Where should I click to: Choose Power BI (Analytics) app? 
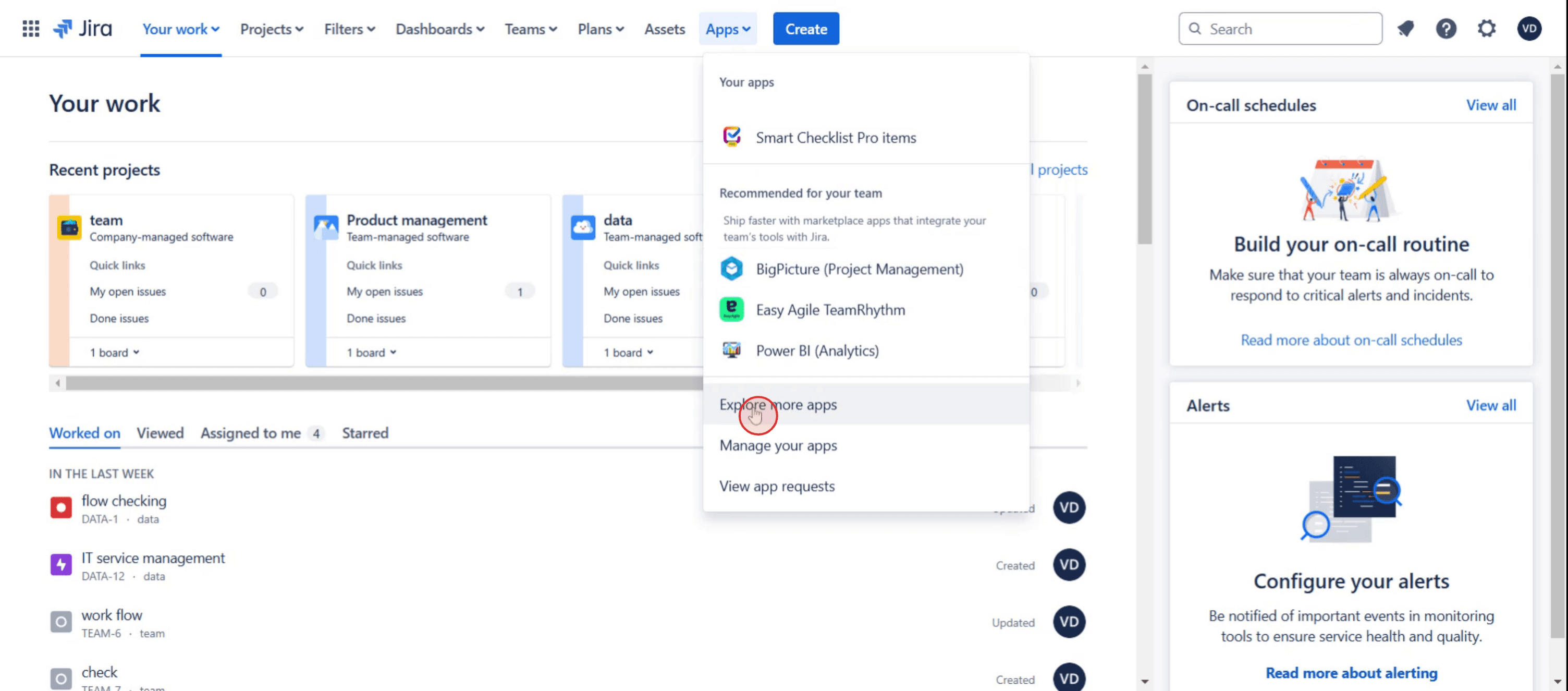point(817,350)
